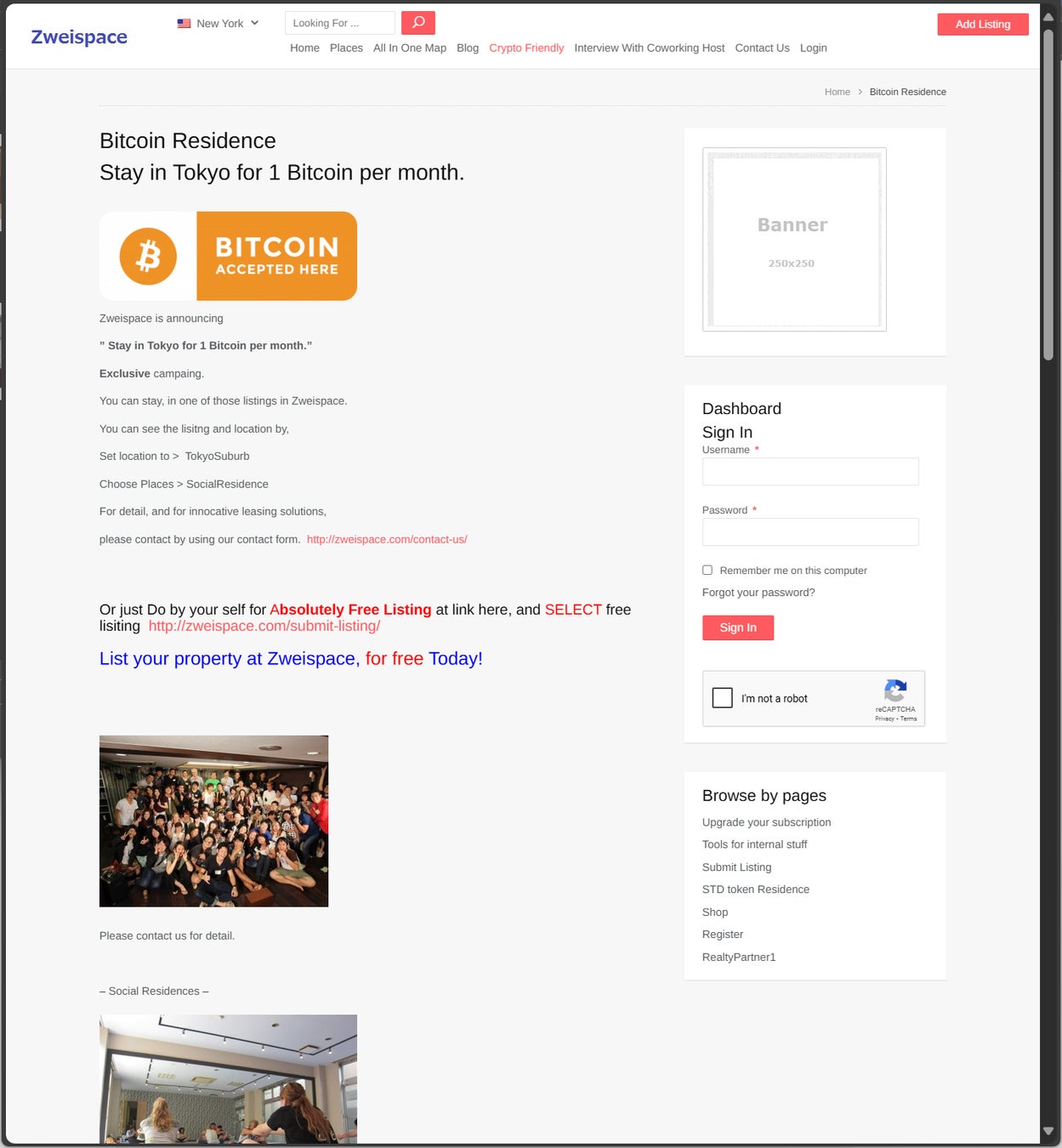Click the US flag location icon

(184, 24)
